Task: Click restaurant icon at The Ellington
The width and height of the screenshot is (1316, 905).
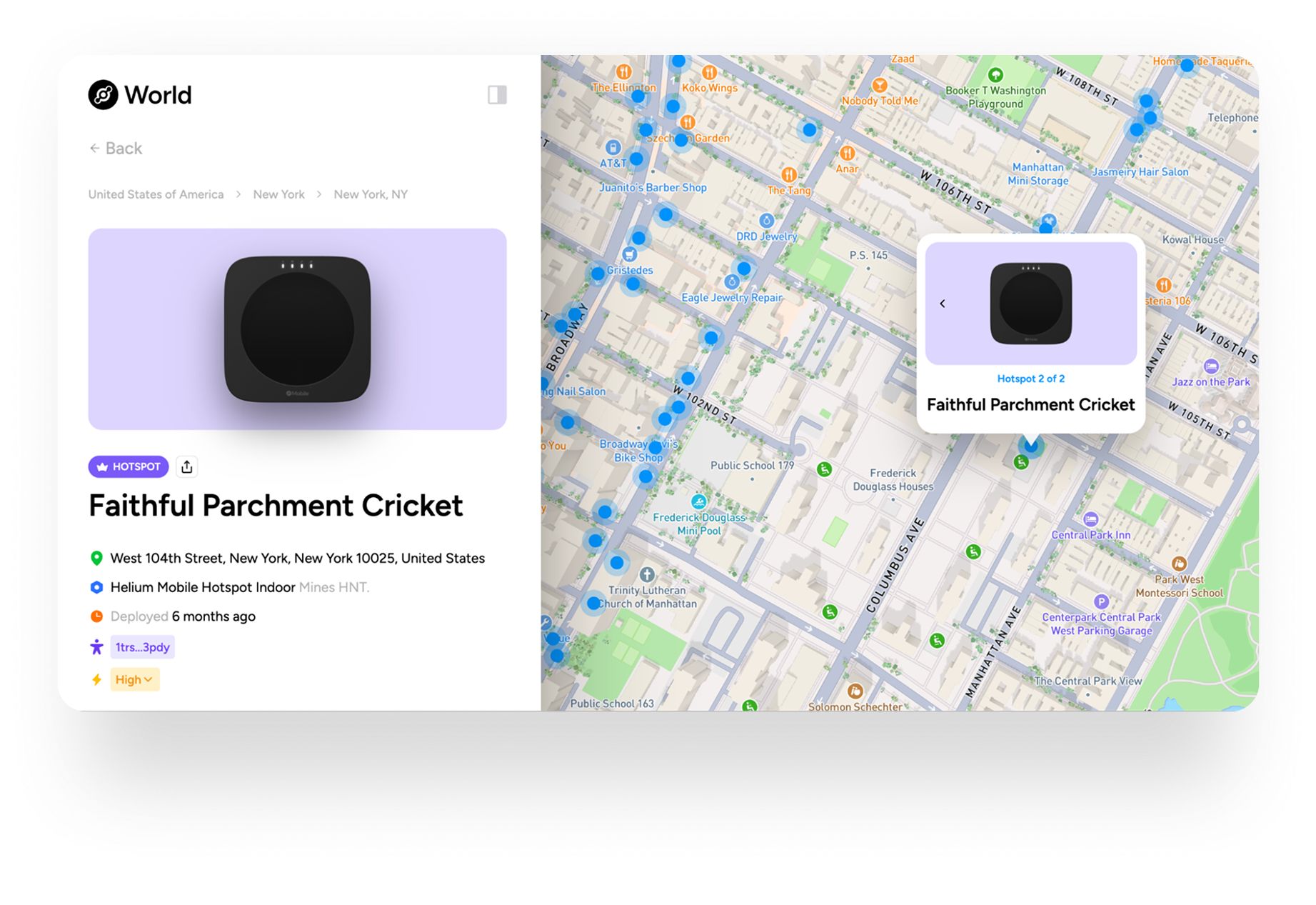Action: [624, 71]
